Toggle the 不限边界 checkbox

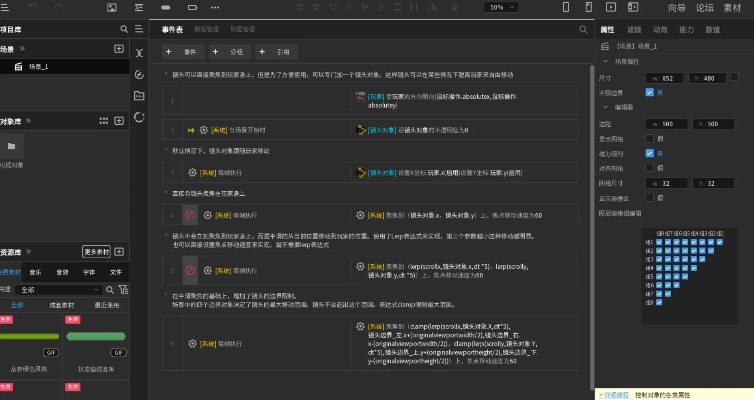pos(648,91)
